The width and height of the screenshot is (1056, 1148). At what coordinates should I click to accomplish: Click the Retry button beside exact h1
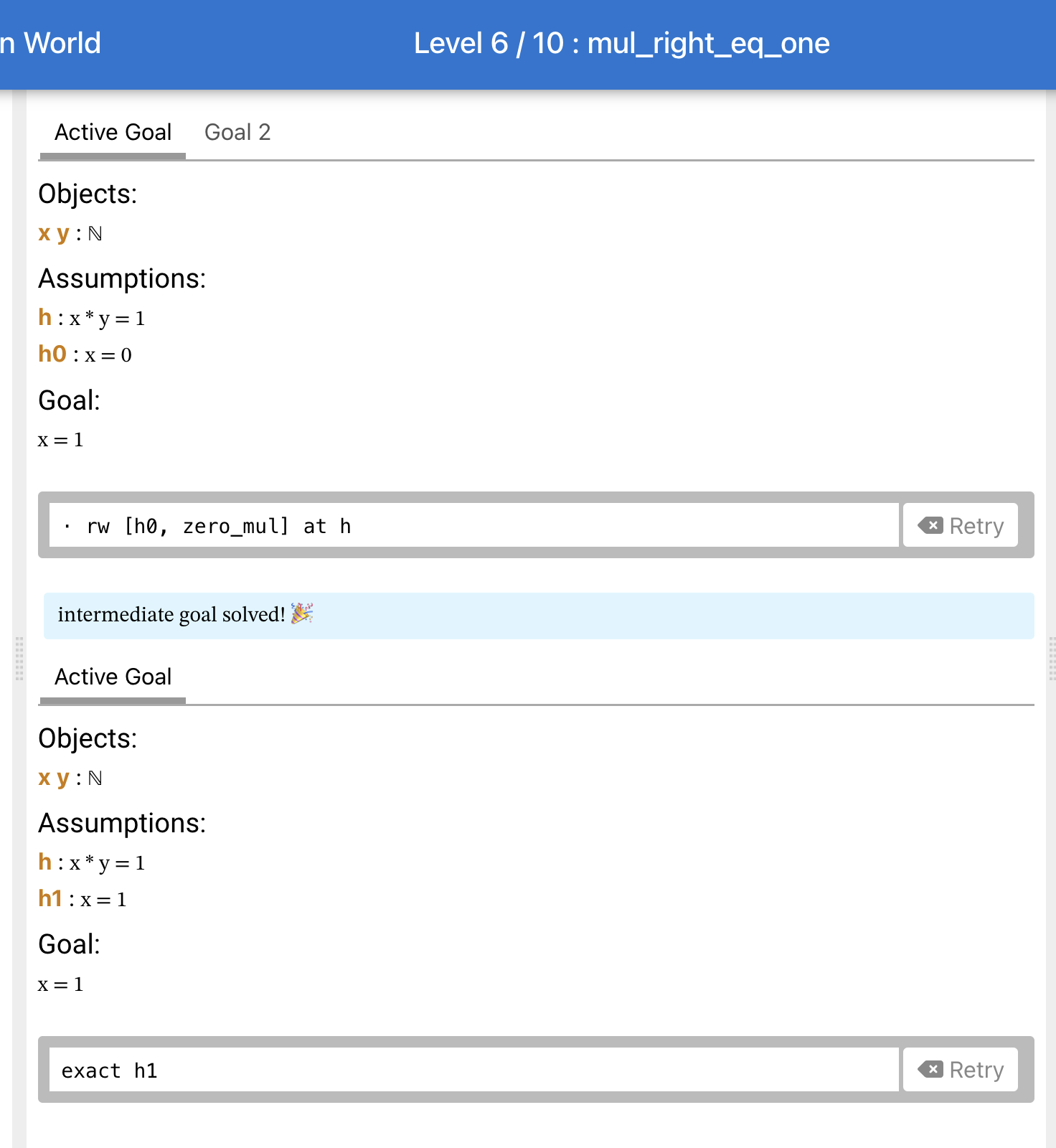(x=960, y=1070)
